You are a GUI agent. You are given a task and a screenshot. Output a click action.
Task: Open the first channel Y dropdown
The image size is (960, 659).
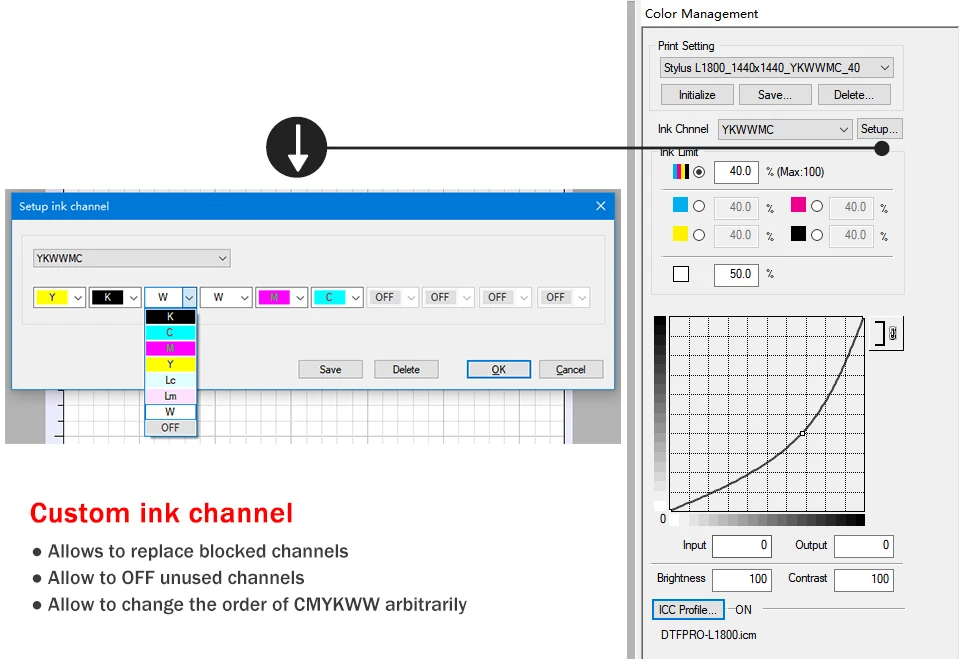pyautogui.click(x=78, y=298)
